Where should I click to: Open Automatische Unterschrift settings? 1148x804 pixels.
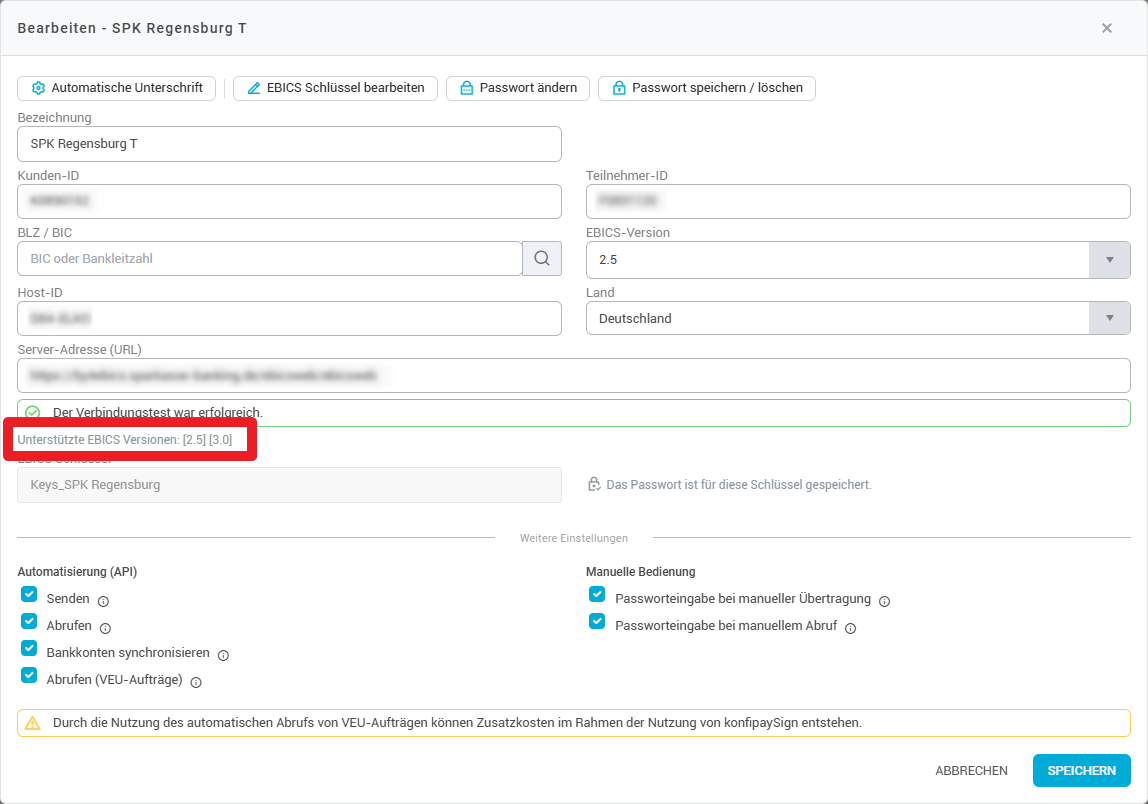[117, 88]
